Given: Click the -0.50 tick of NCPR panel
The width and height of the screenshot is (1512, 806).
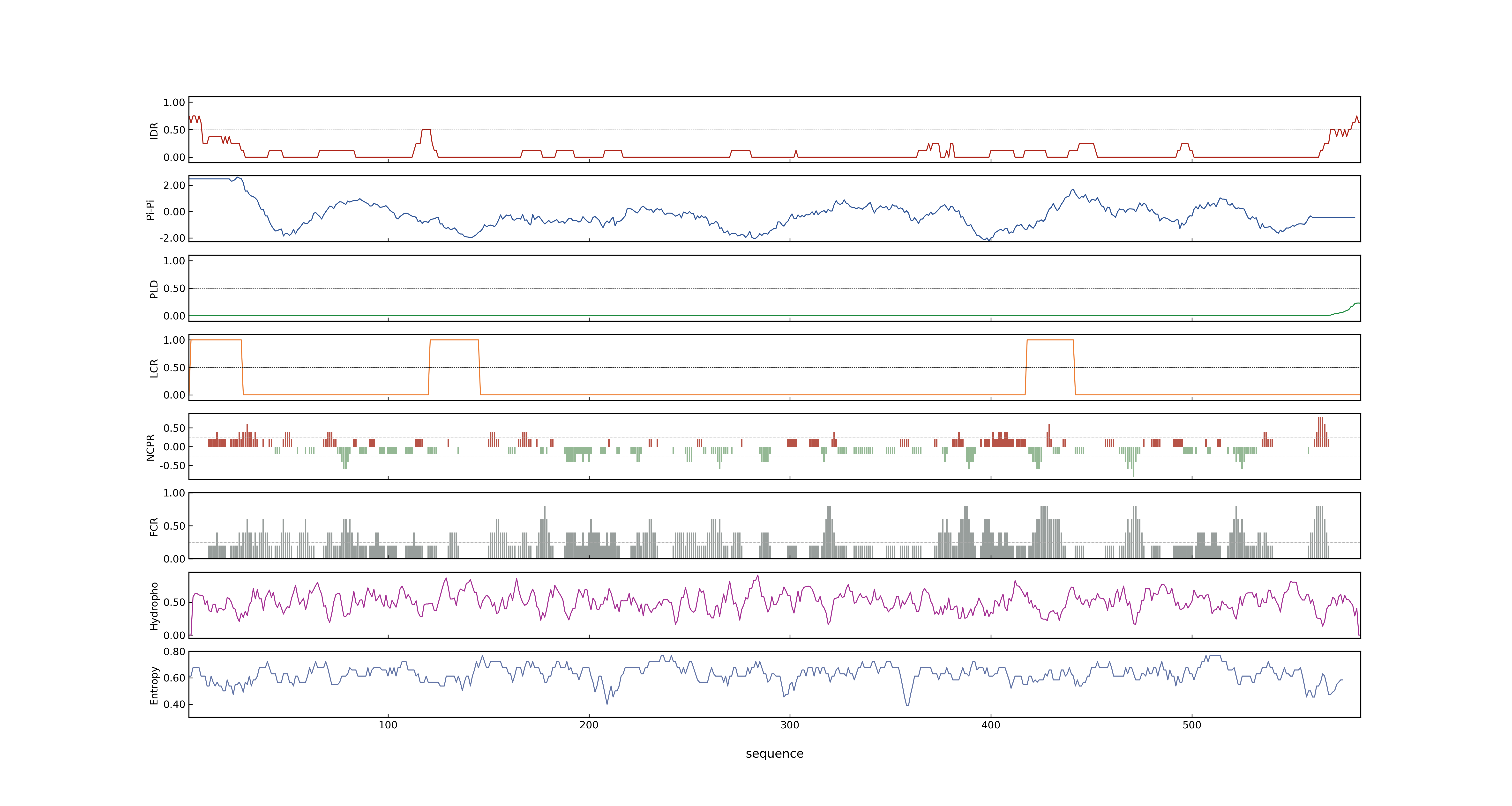Looking at the screenshot, I should coord(172,466).
